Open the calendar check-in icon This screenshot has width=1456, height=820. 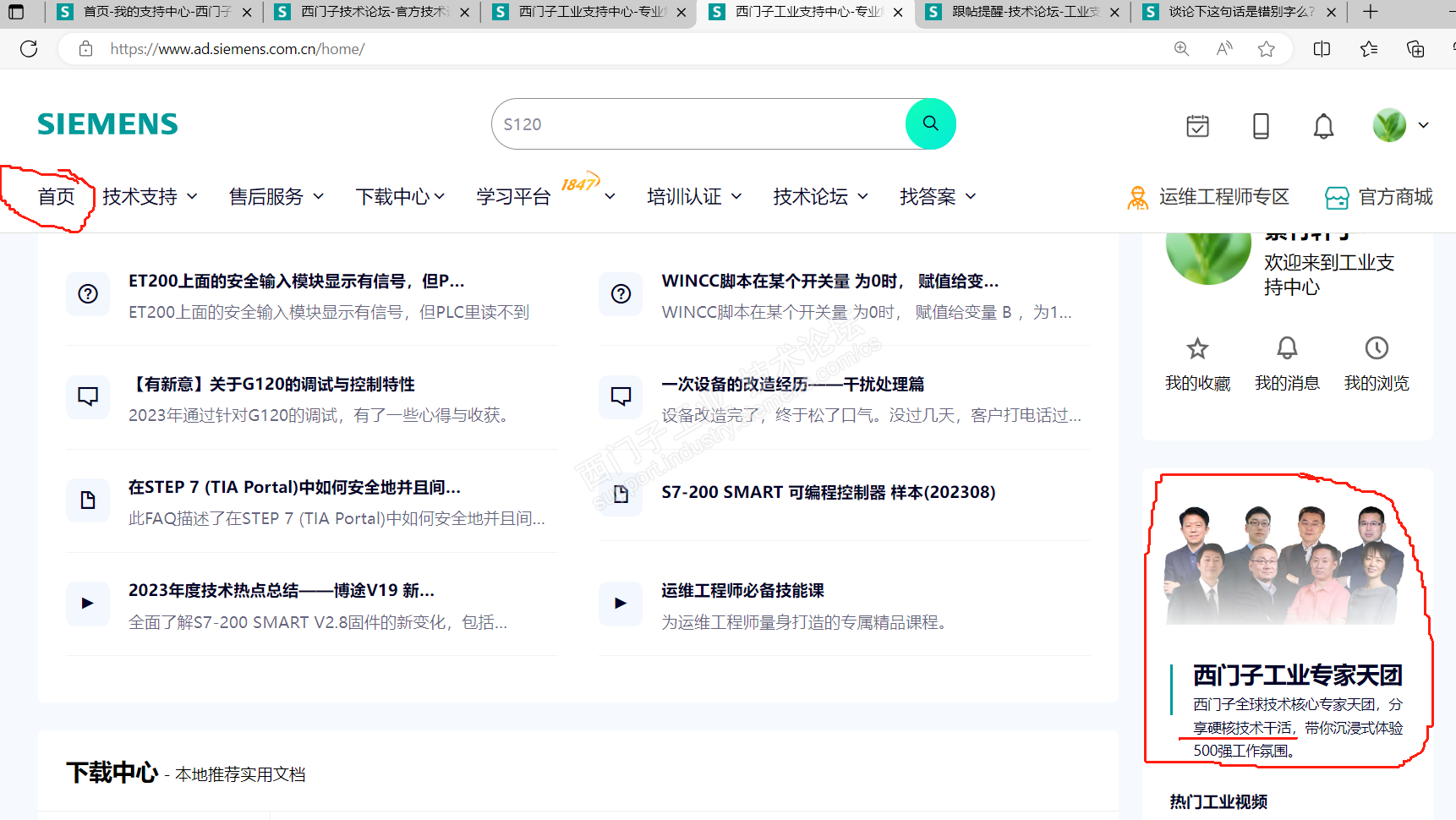[x=1197, y=126]
